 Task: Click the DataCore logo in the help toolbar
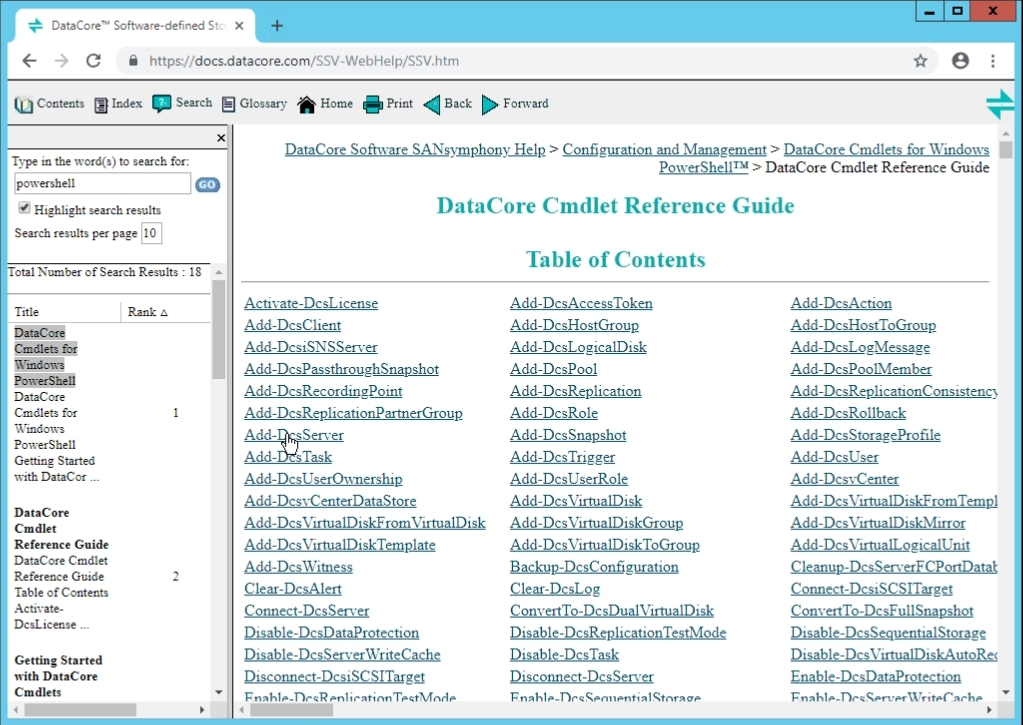1000,104
